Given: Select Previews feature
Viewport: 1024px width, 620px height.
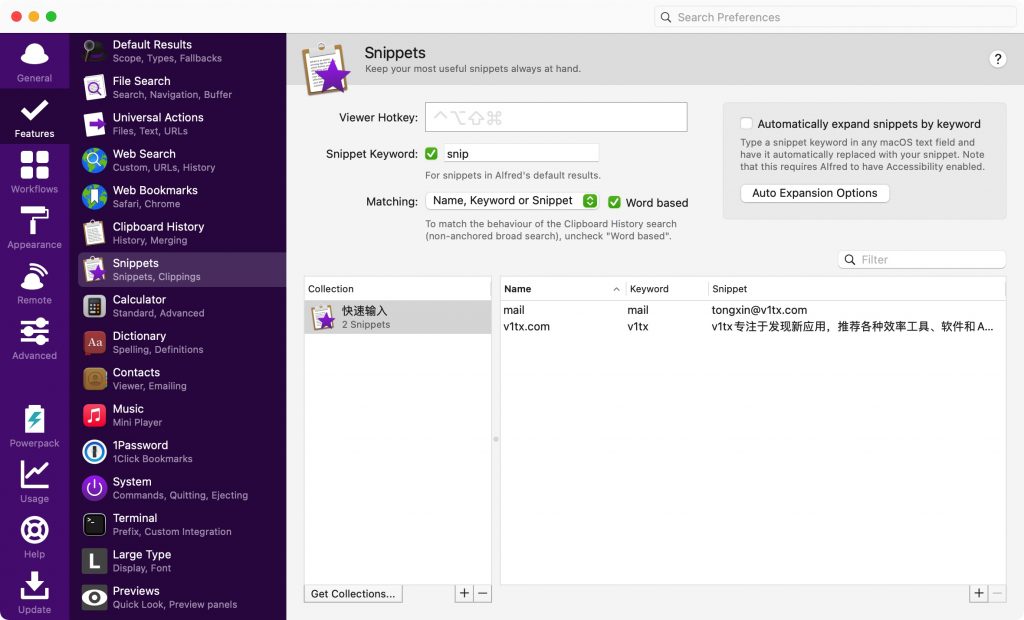Looking at the screenshot, I should coord(182,597).
